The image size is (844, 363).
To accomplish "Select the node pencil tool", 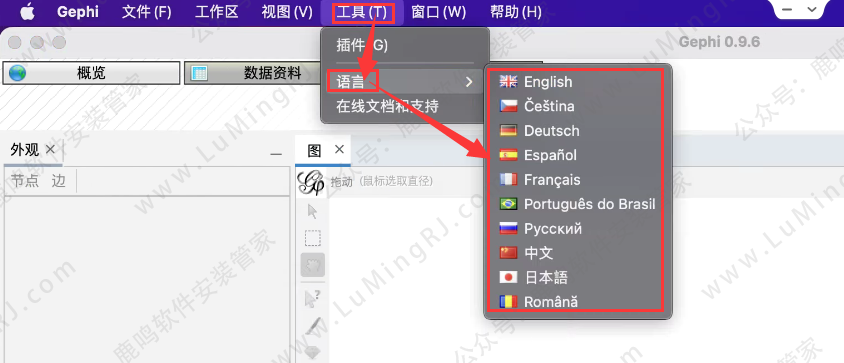I will coord(313,326).
